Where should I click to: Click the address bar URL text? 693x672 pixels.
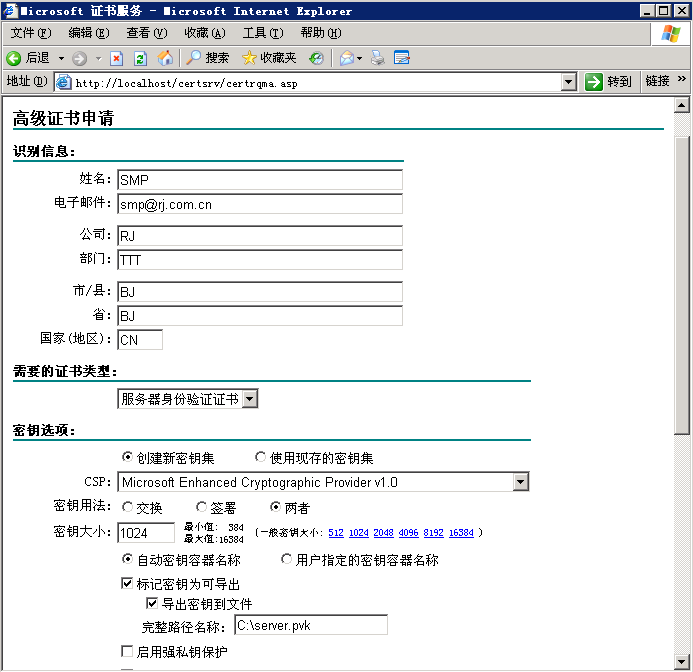point(186,83)
